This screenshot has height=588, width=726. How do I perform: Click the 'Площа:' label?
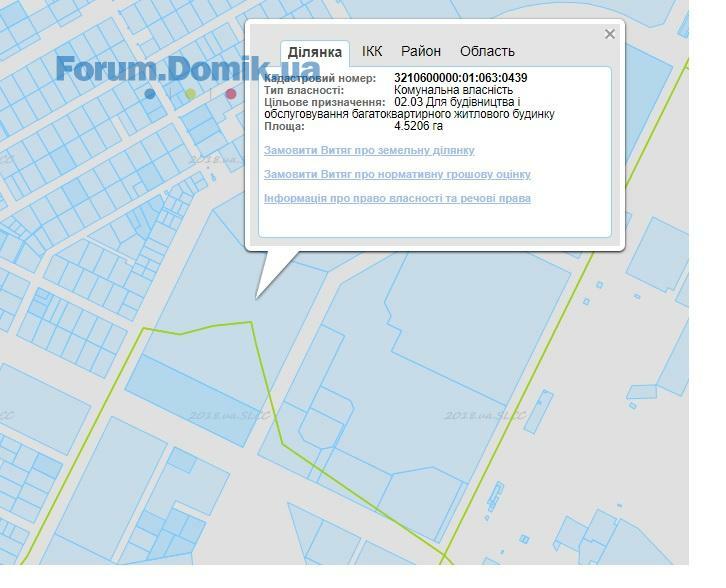[284, 126]
